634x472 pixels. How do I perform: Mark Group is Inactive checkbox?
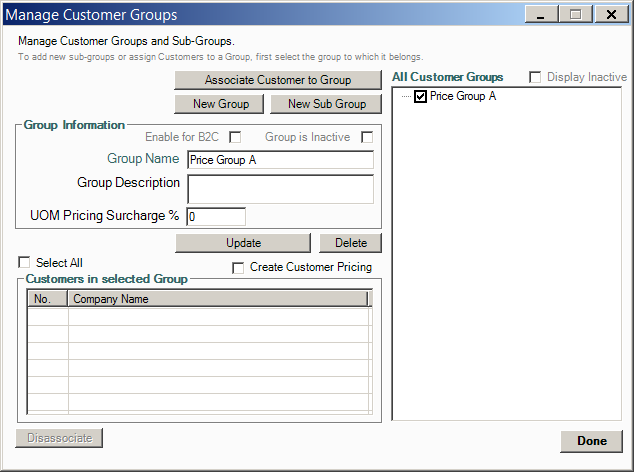pos(367,137)
